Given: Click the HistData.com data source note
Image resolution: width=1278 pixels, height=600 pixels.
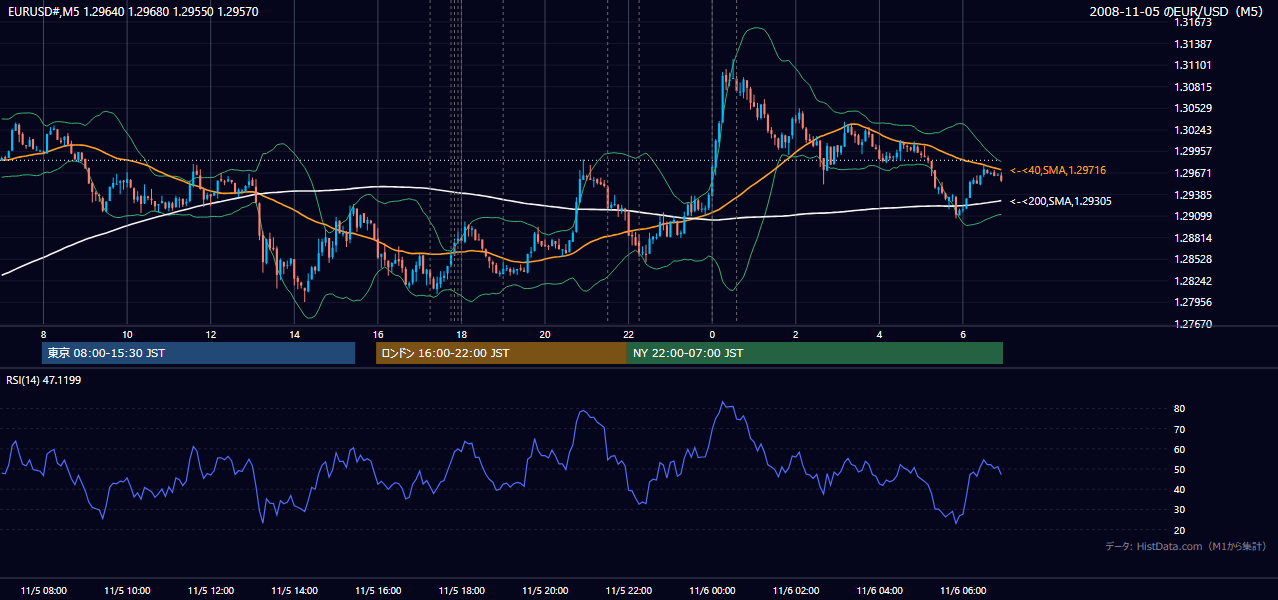Looking at the screenshot, I should (1186, 546).
